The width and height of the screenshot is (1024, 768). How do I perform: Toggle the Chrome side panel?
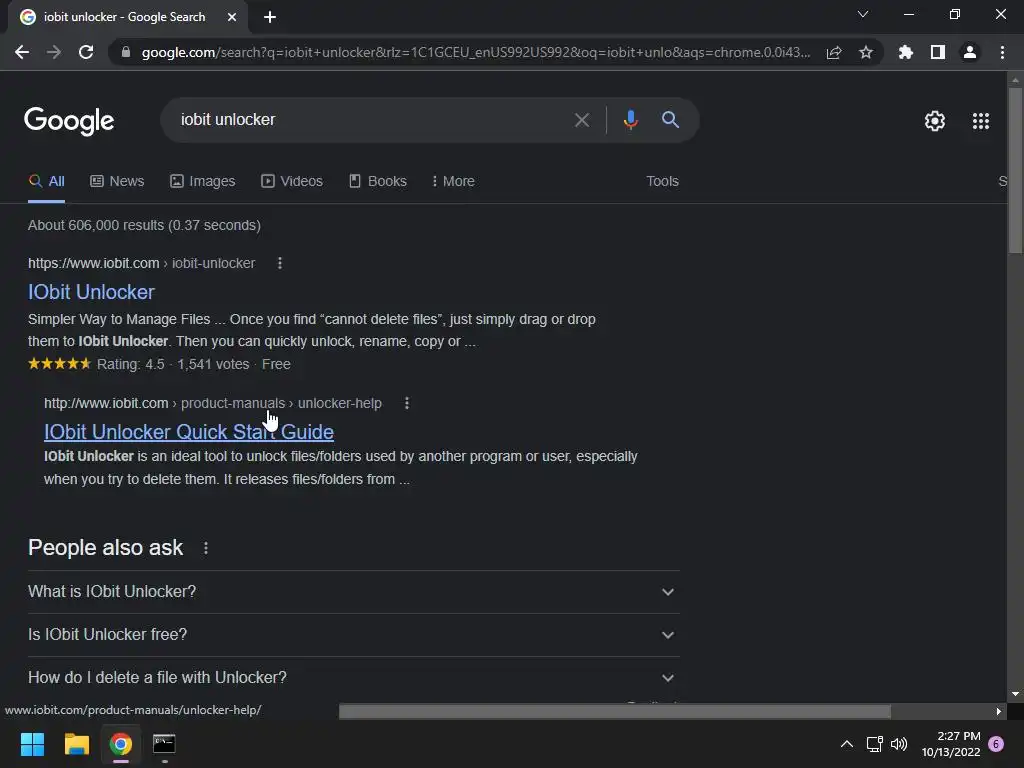tap(938, 52)
